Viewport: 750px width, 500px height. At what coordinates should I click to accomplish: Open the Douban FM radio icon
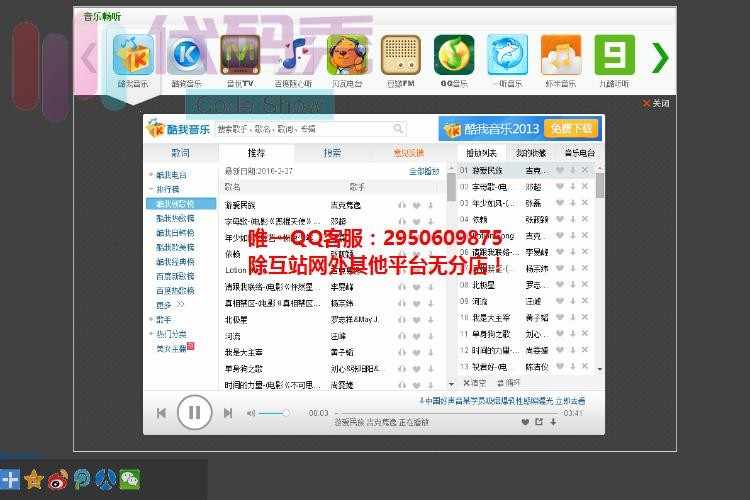click(401, 55)
